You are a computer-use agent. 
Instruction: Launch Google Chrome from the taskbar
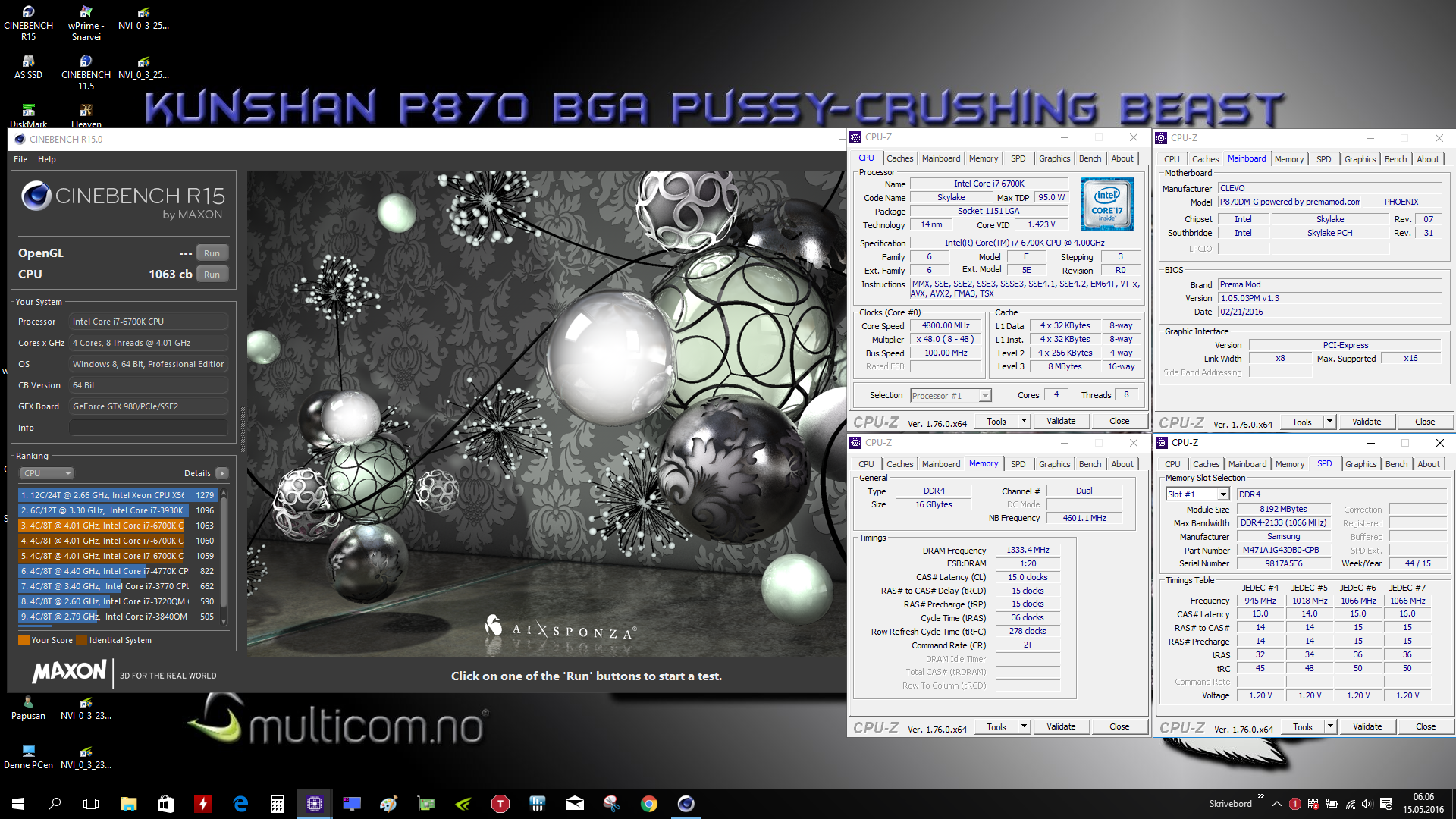(x=648, y=804)
